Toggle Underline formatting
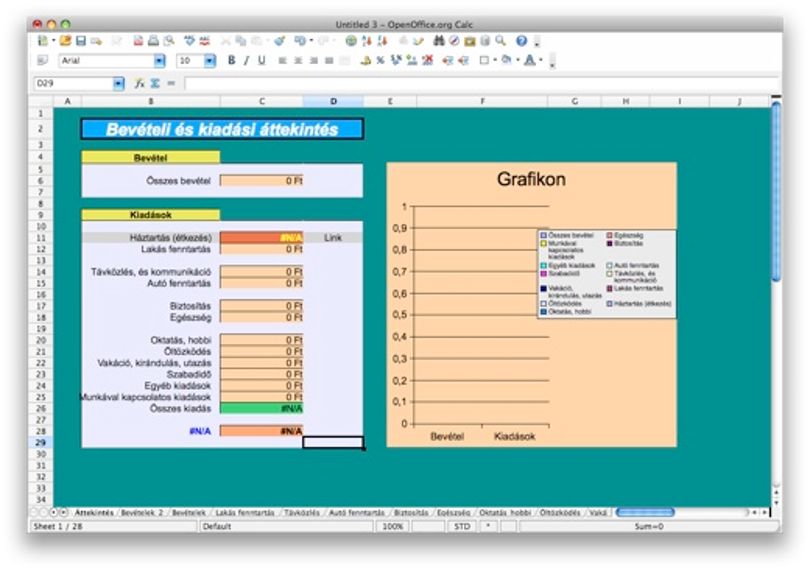Screen dimensions: 810x570 click(x=262, y=60)
